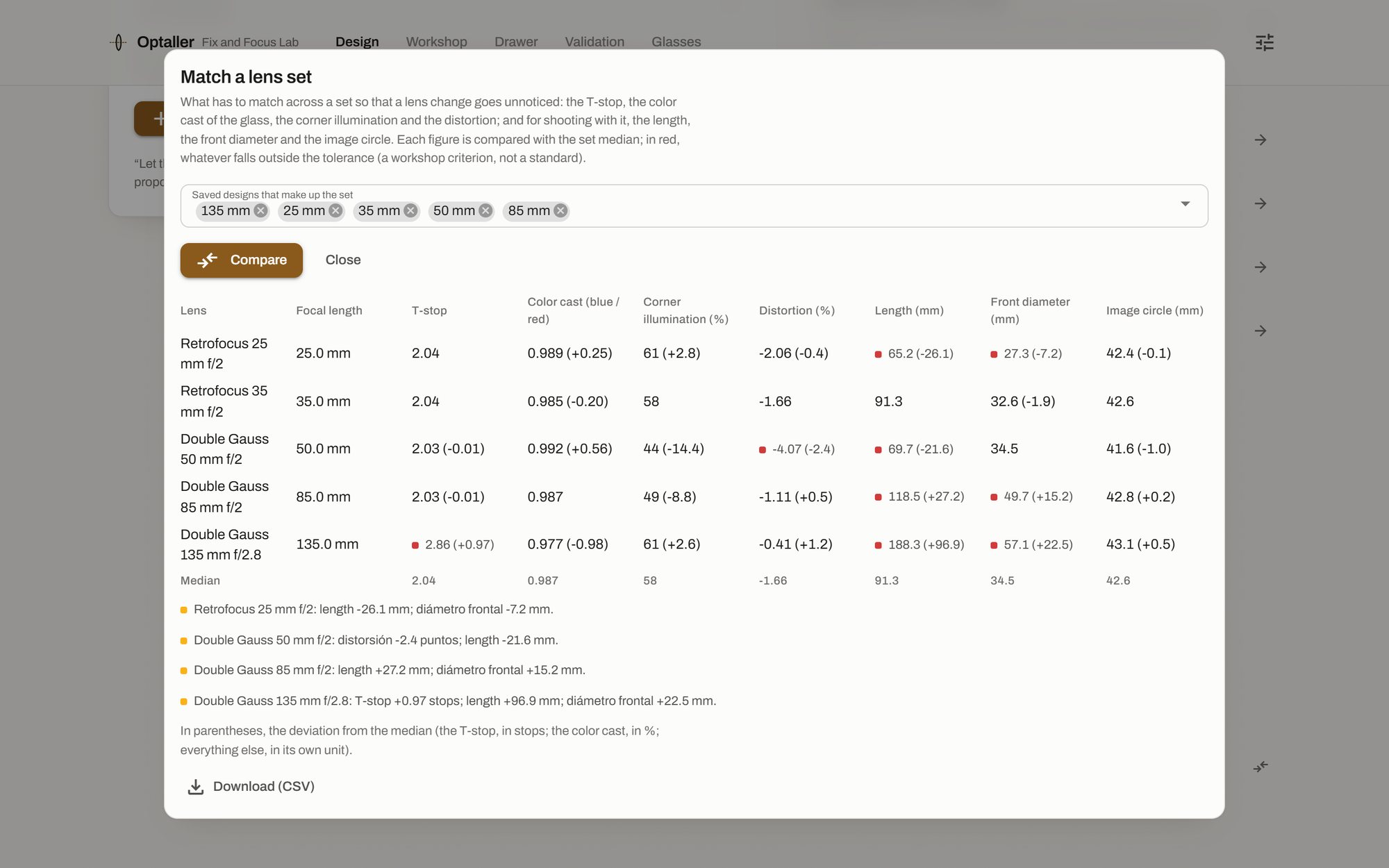
Task: Click the Corner illumination (%) column header
Action: point(685,310)
